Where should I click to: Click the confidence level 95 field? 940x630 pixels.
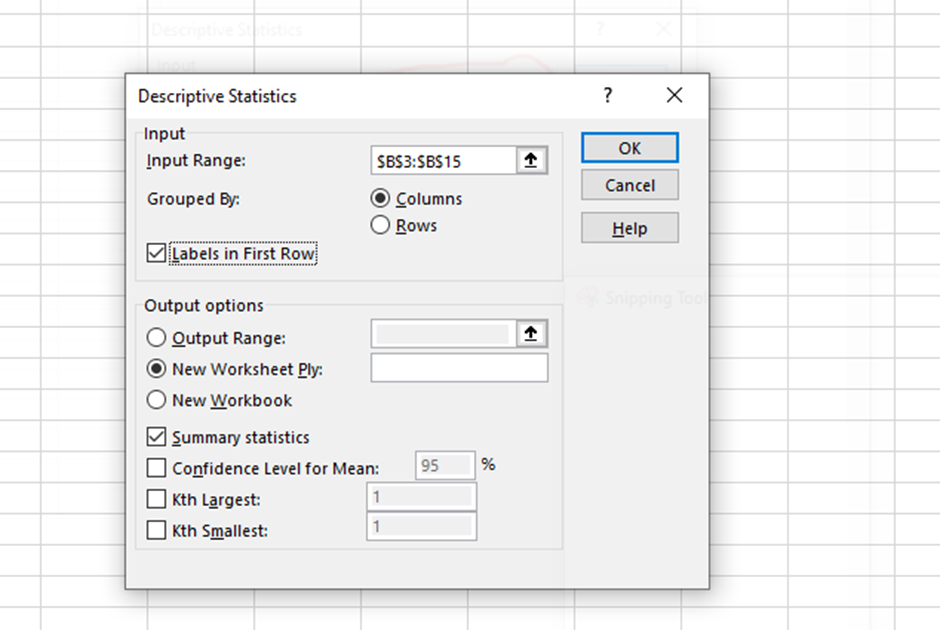pos(445,466)
